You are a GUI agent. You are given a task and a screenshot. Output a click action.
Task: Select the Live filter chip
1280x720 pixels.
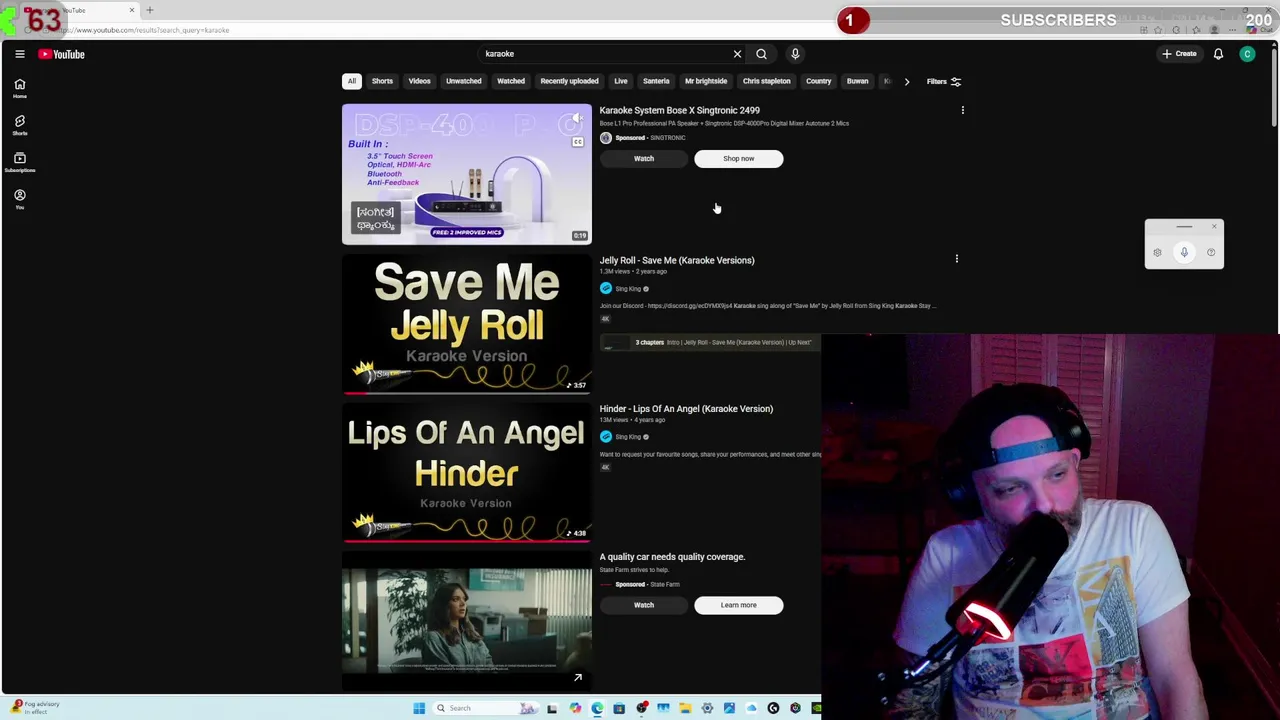point(621,81)
